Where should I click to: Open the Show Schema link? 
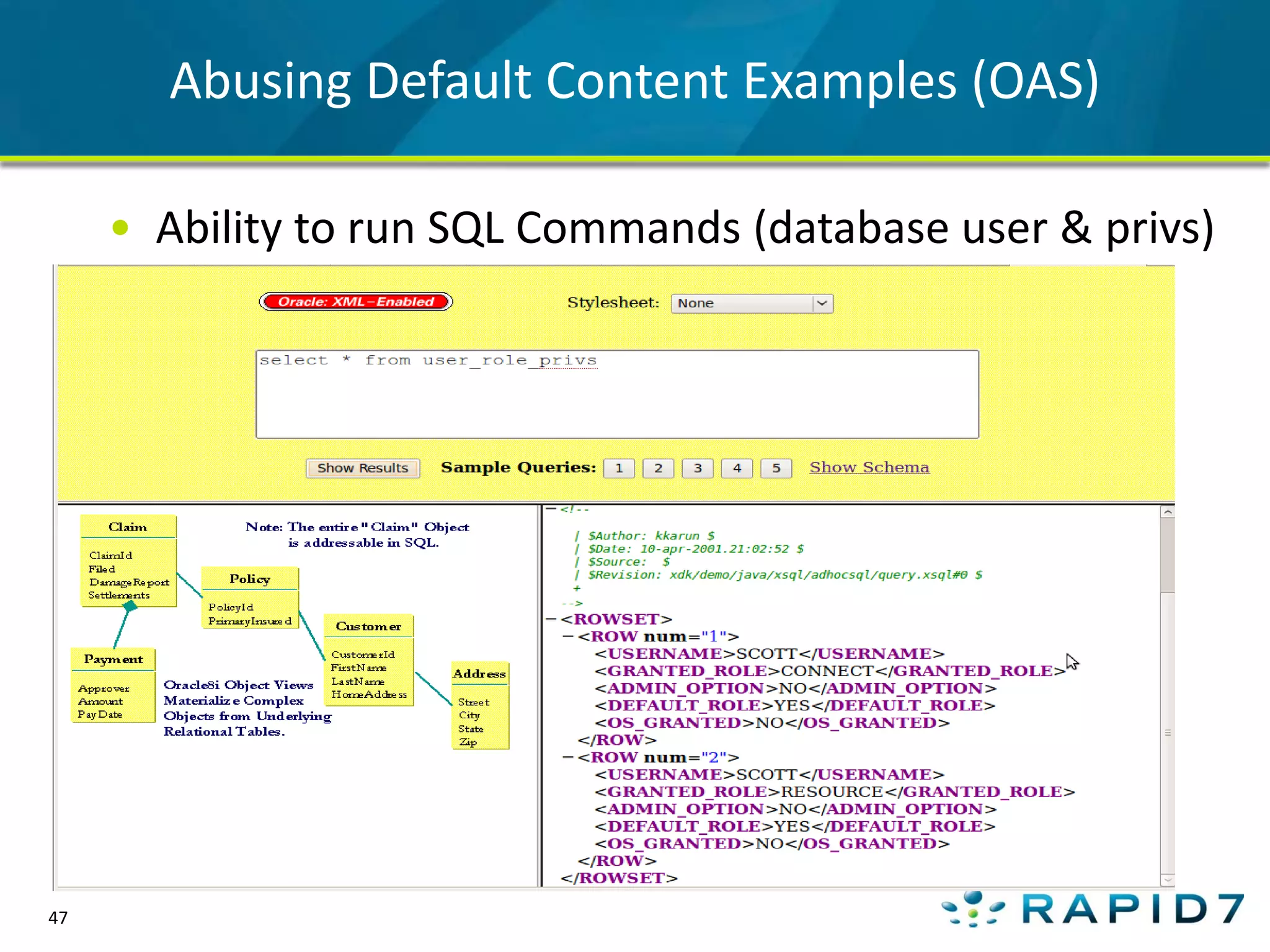869,467
